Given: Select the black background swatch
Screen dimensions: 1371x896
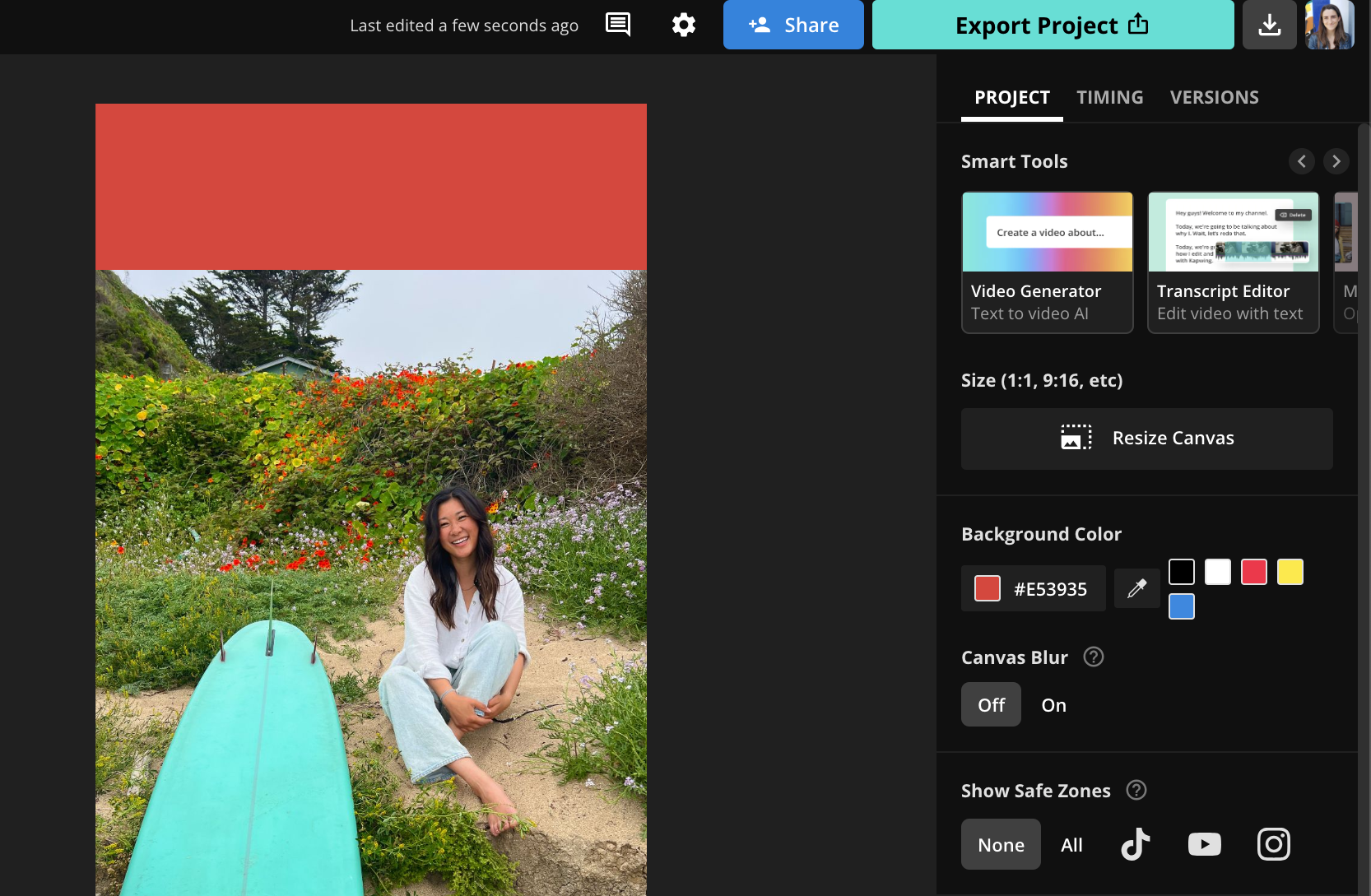Looking at the screenshot, I should point(1182,572).
